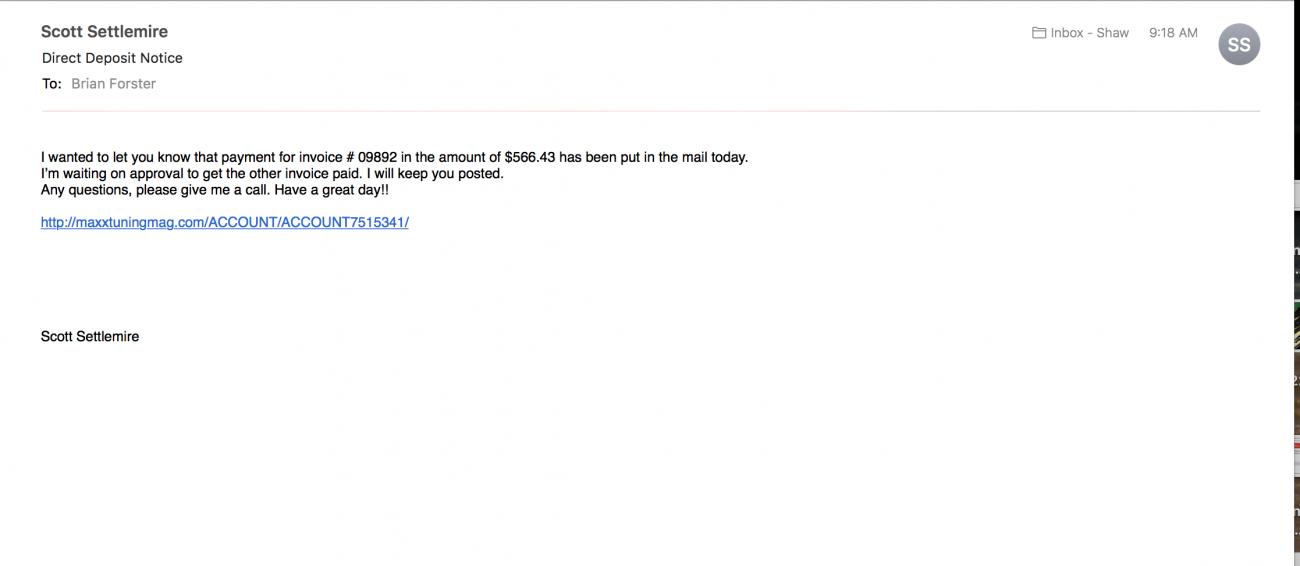Viewport: 1300px width, 566px height.
Task: Click the phrase "put in the mail today"
Action: tap(677, 157)
